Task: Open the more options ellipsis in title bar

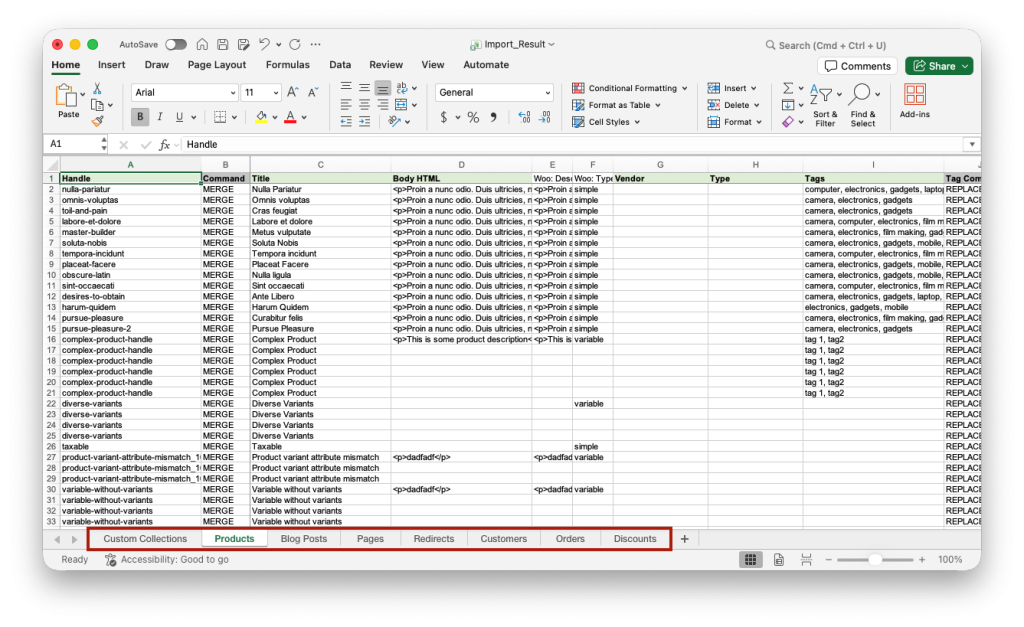Action: pos(315,44)
